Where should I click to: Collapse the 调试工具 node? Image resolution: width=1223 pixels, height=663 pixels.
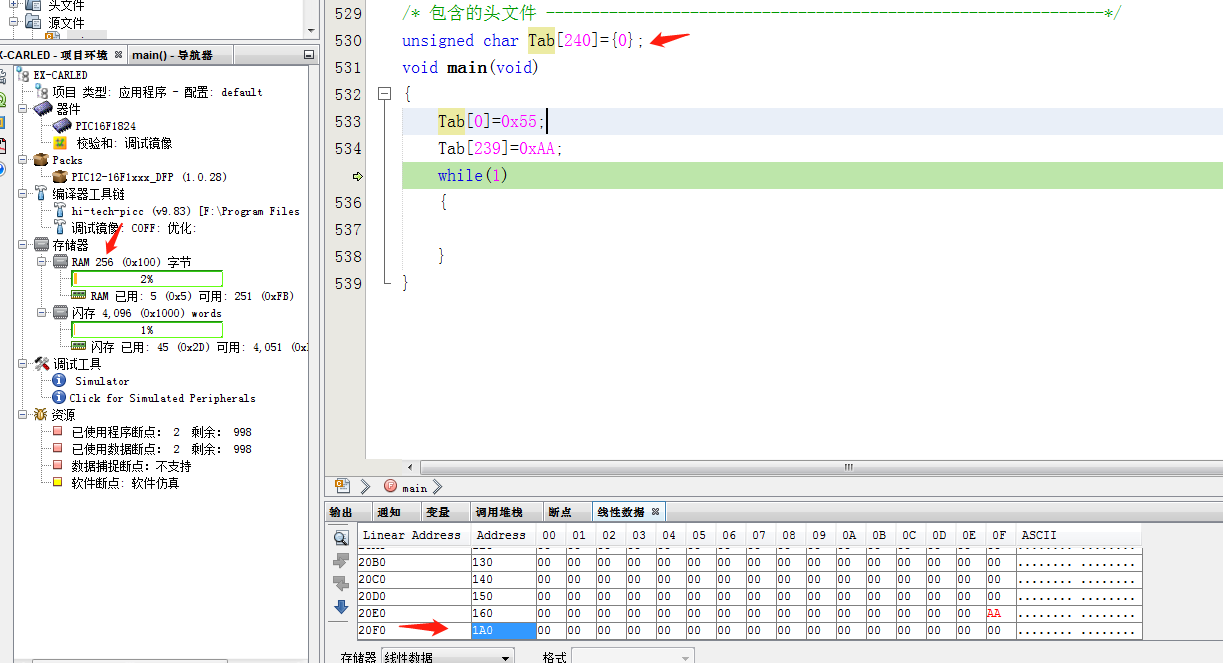[23, 364]
